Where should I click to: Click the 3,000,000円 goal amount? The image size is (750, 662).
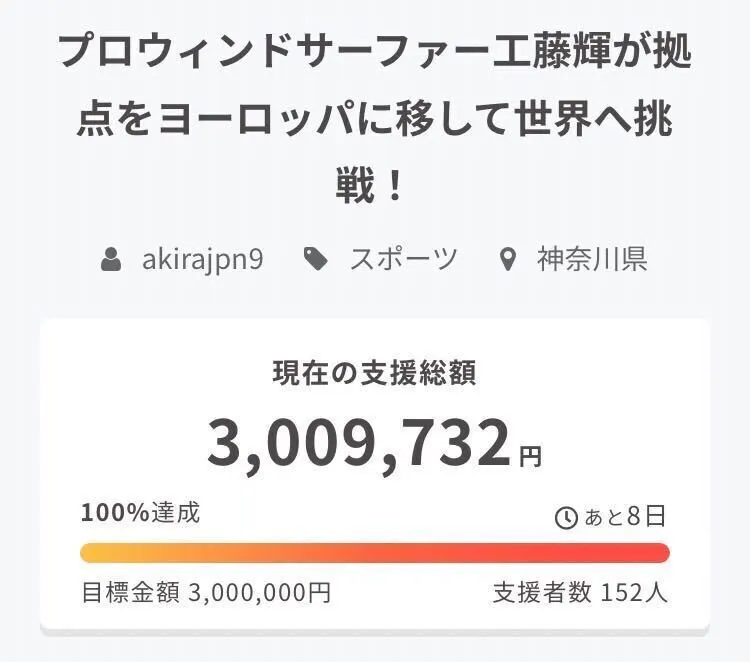point(259,592)
